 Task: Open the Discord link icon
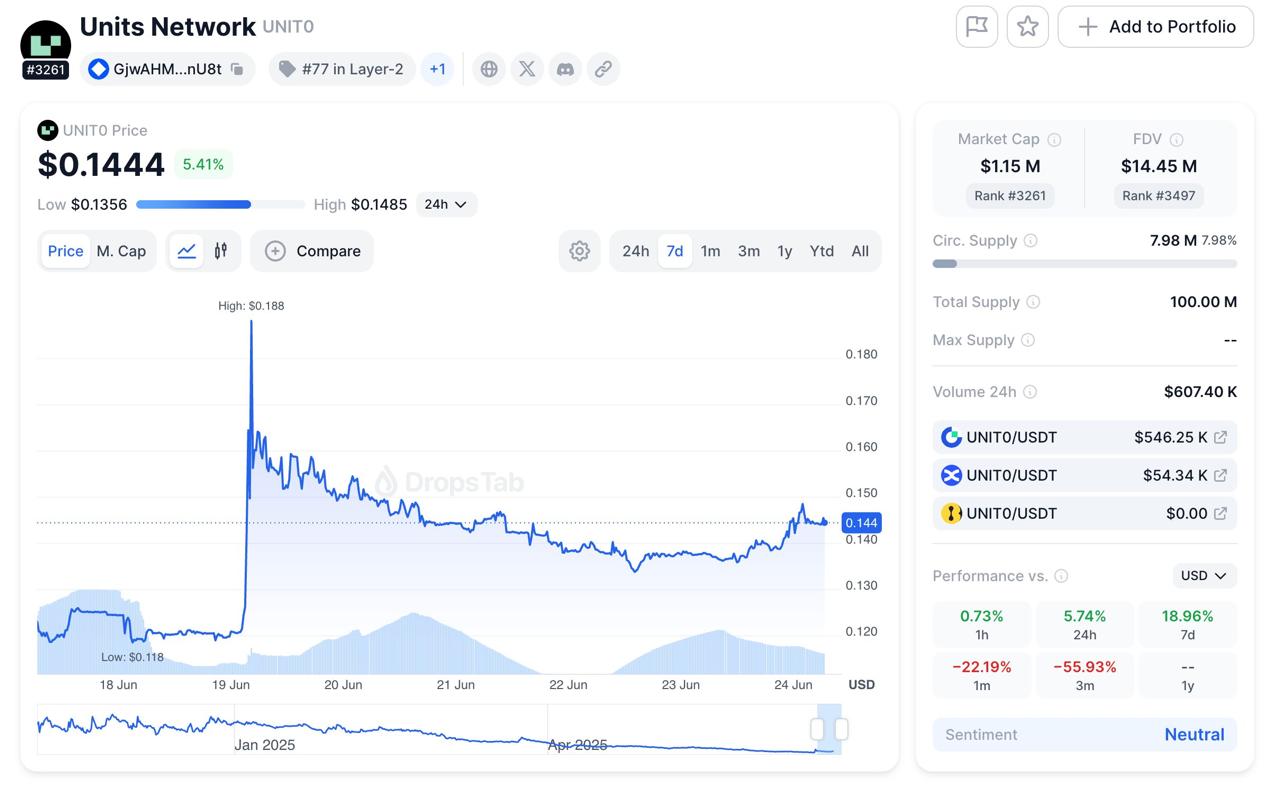click(565, 69)
